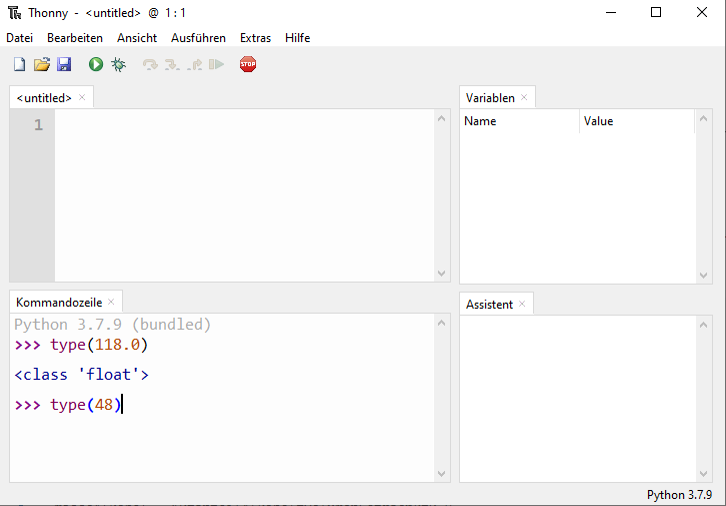This screenshot has height=506, width=726.
Task: Close the untitled editor tab
Action: click(82, 98)
